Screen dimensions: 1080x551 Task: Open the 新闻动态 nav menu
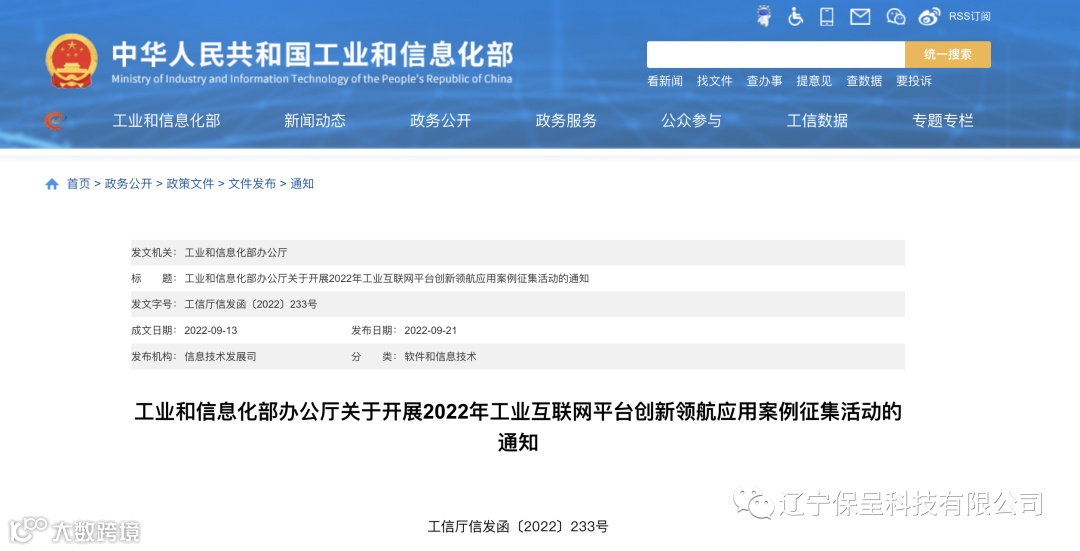click(315, 121)
